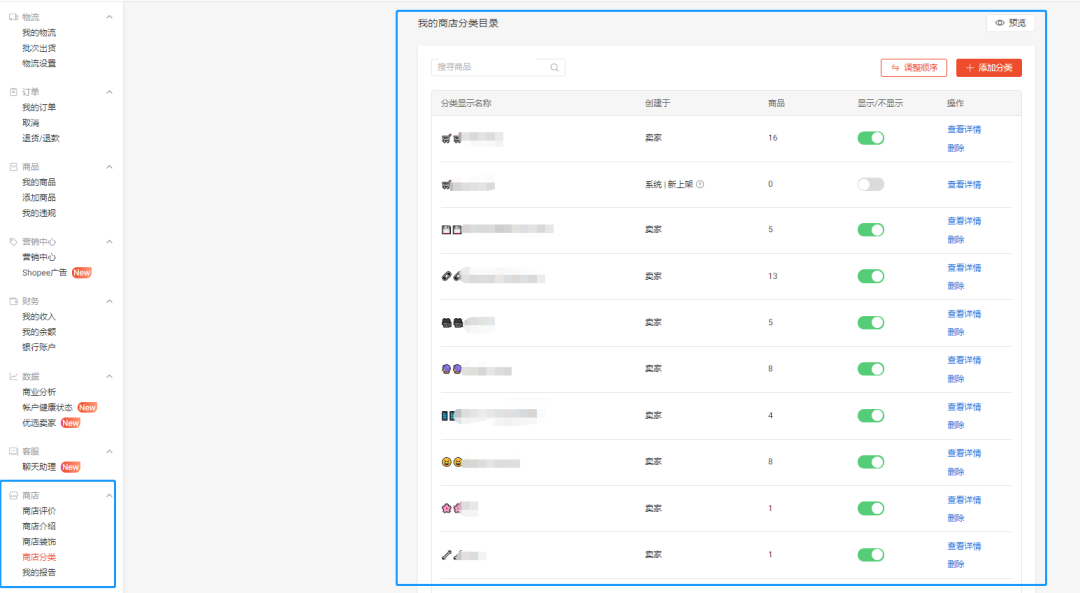Collapse the 订单 section using its chevron
The image size is (1080, 593).
(x=109, y=92)
